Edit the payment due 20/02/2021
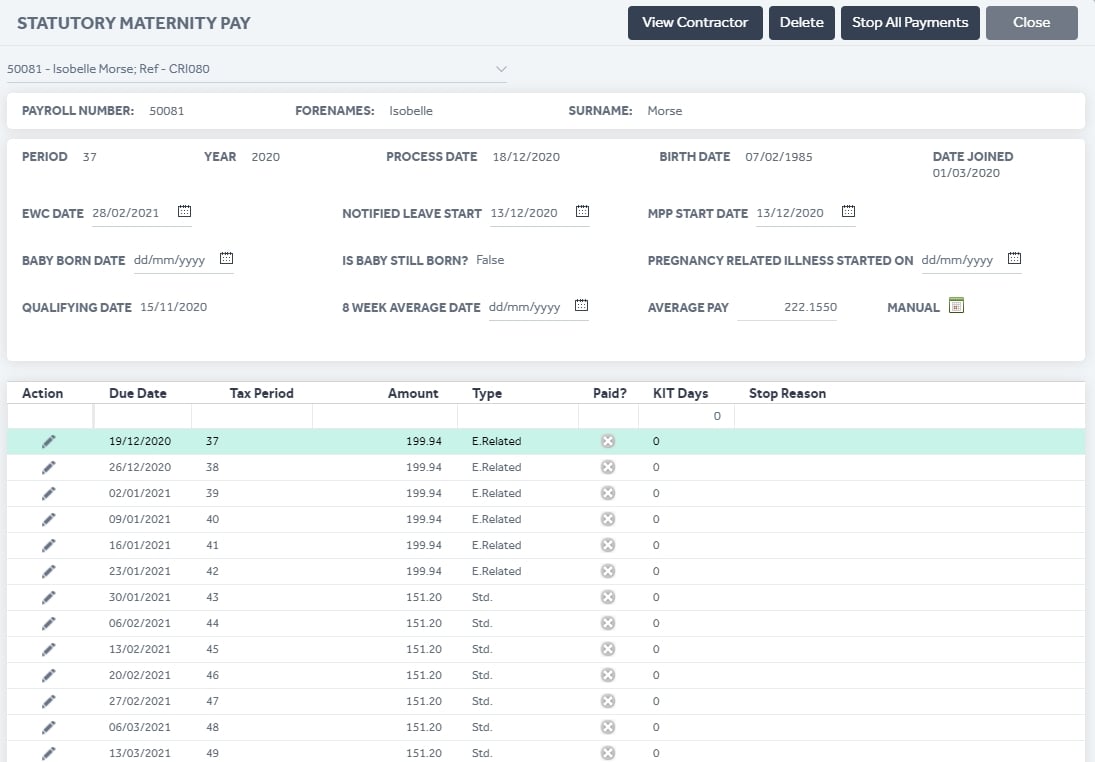 [48, 675]
